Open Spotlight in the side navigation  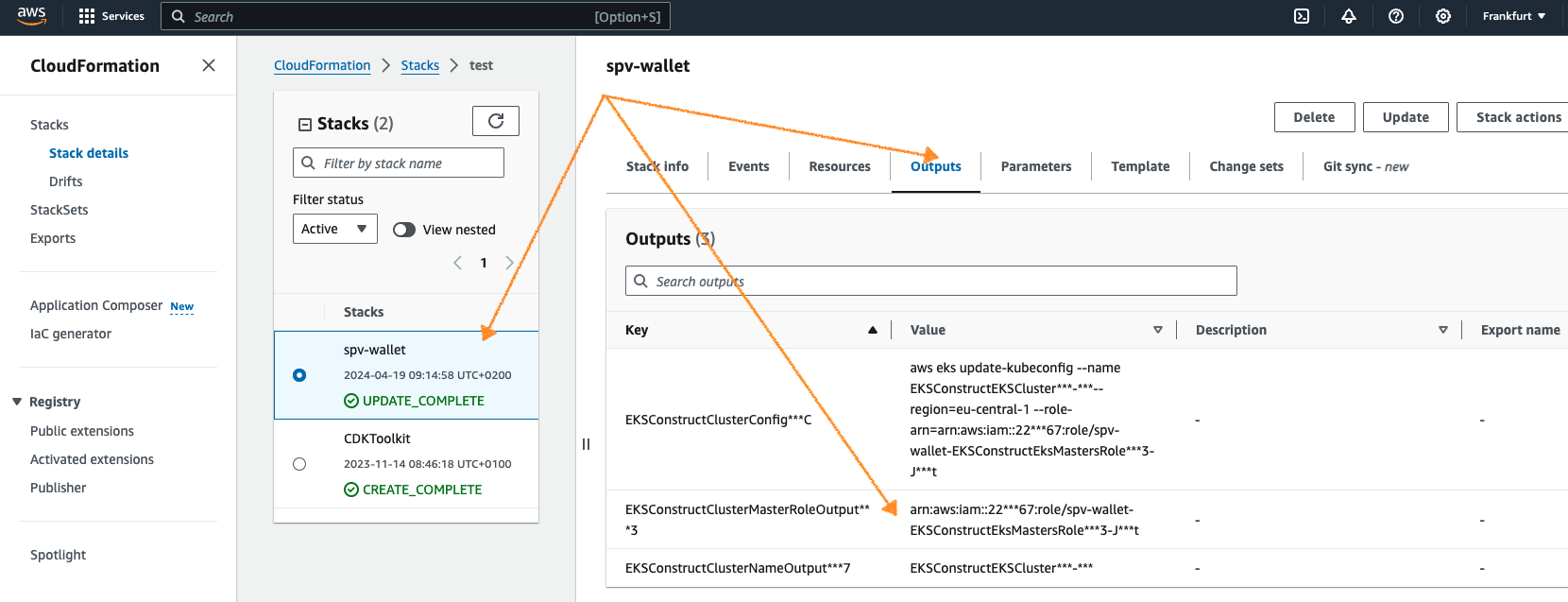[x=58, y=555]
